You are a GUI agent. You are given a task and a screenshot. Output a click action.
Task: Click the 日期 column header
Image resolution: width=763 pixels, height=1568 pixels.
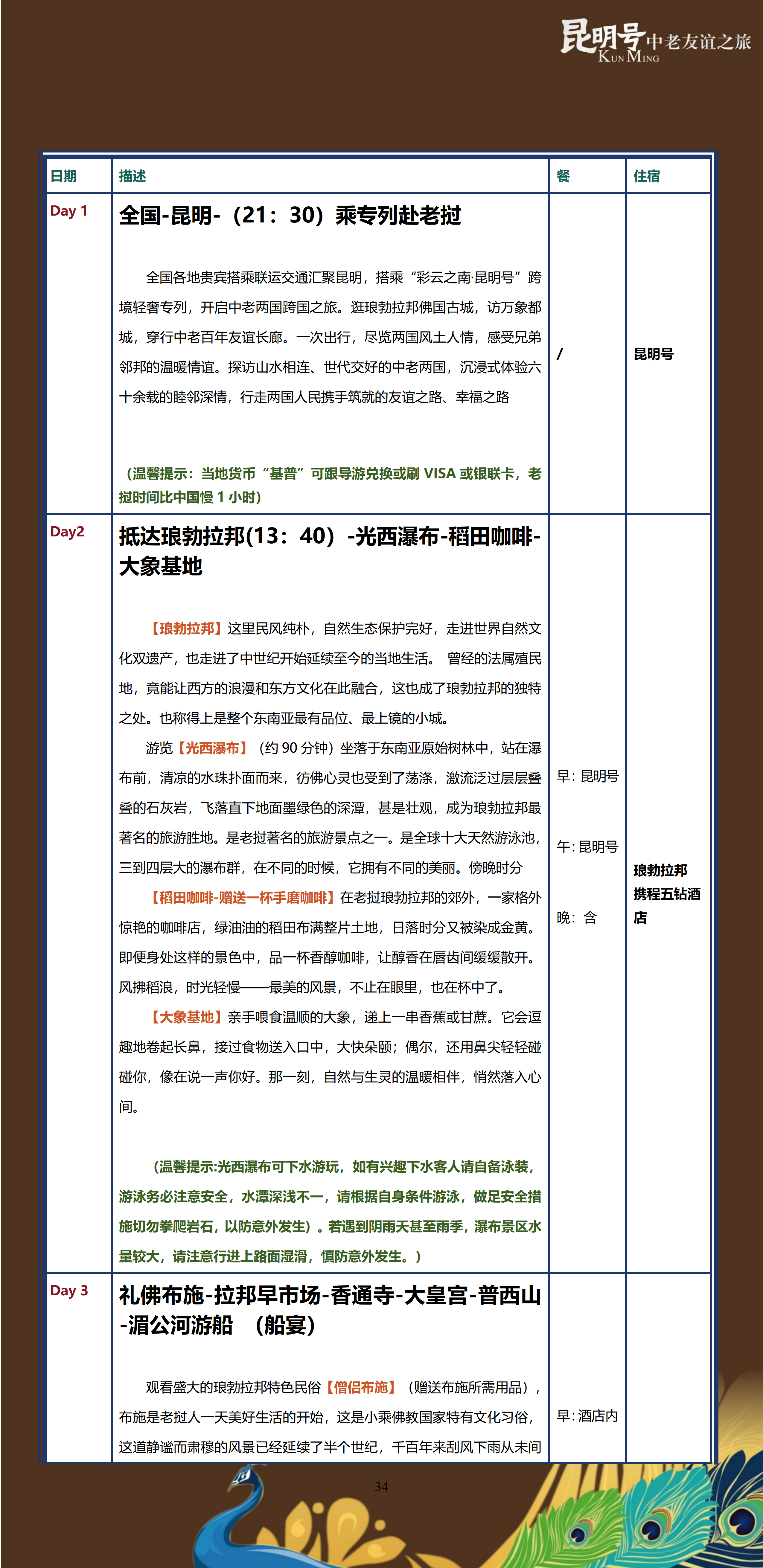tap(63, 176)
